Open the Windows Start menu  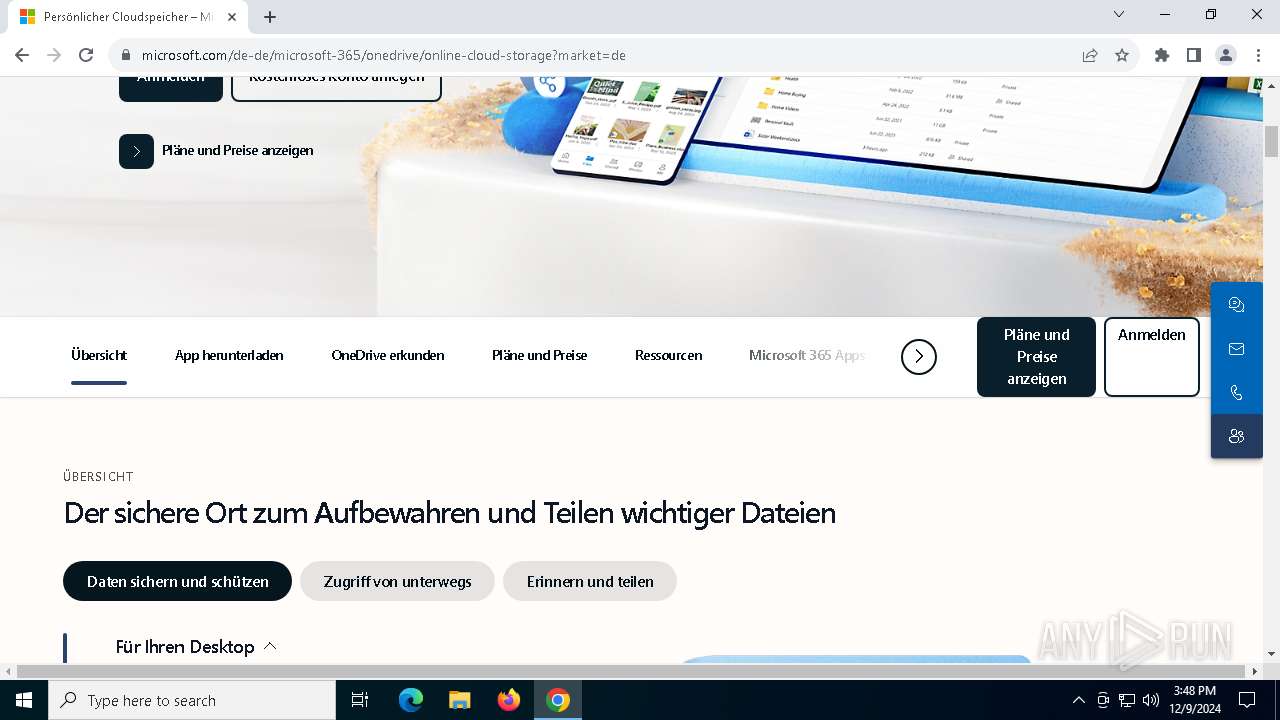tap(24, 700)
